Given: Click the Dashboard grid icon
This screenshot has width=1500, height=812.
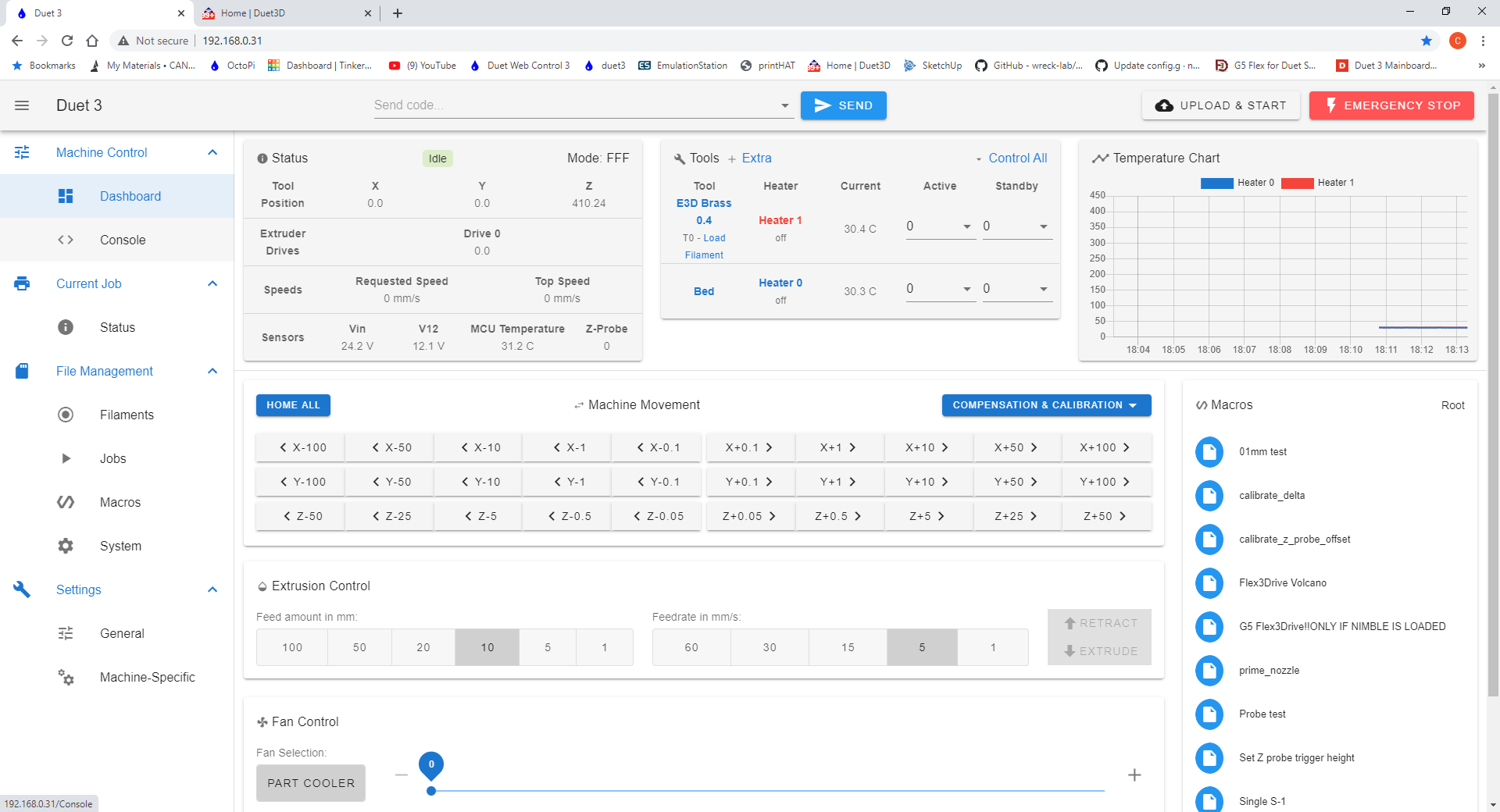Looking at the screenshot, I should click(x=66, y=196).
